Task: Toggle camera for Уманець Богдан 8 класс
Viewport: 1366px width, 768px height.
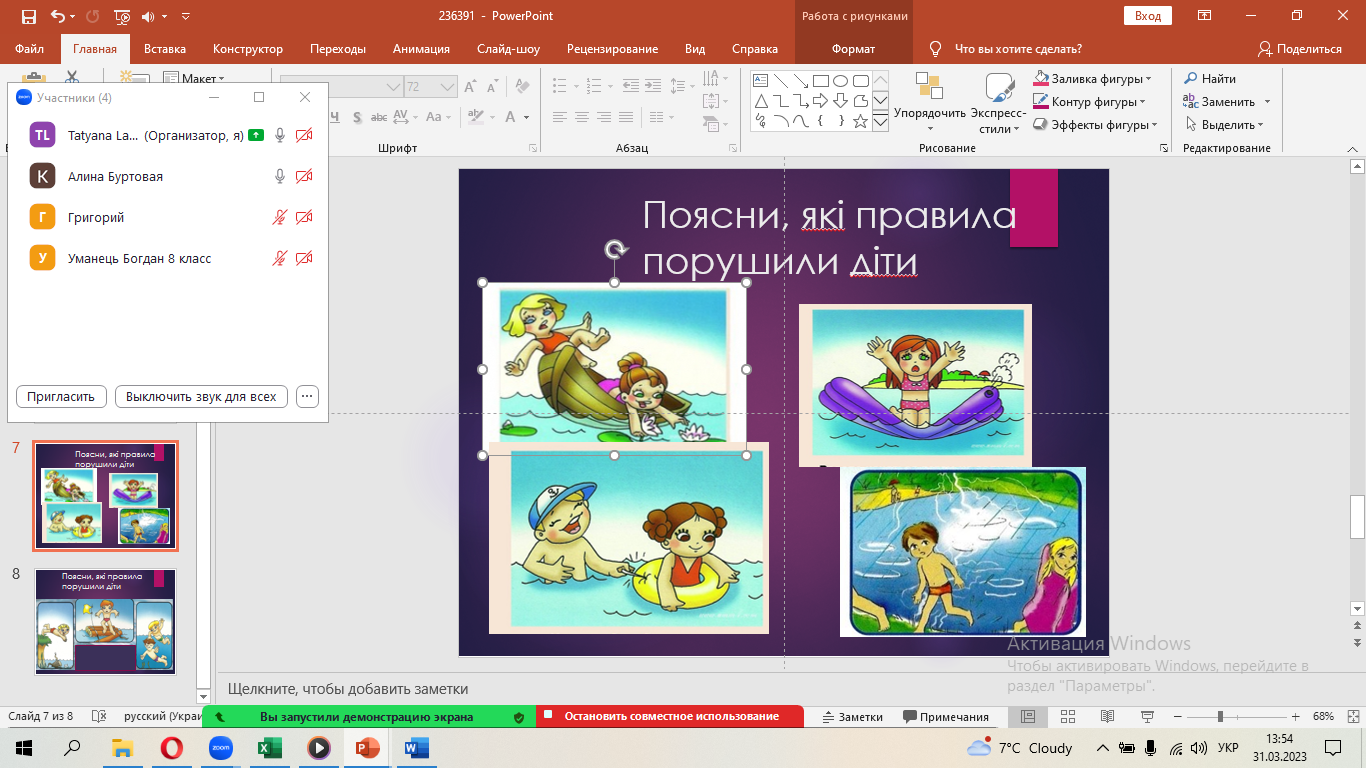Action: (304, 258)
